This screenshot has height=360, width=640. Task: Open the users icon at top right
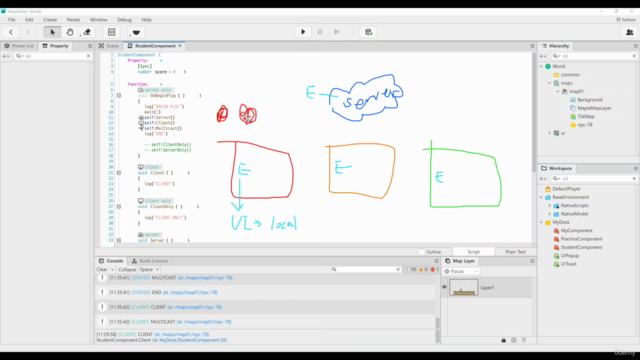point(629,32)
